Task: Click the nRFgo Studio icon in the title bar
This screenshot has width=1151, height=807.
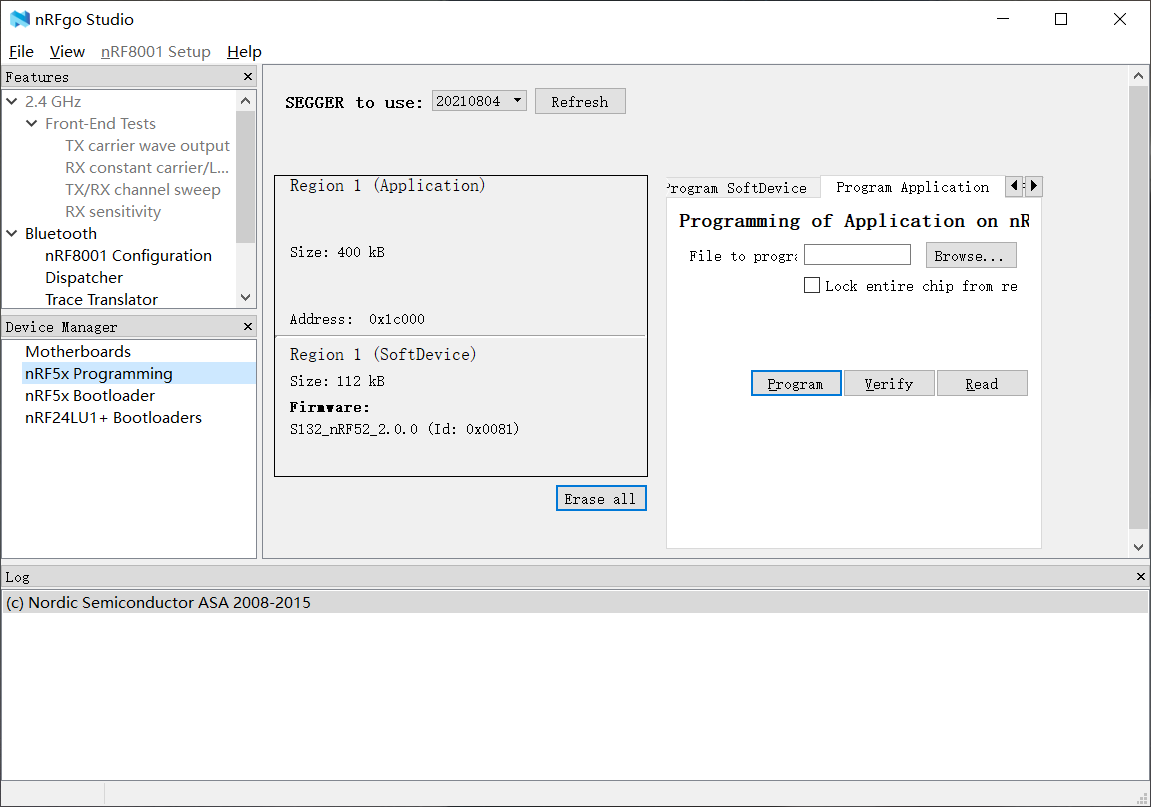Action: (18, 18)
